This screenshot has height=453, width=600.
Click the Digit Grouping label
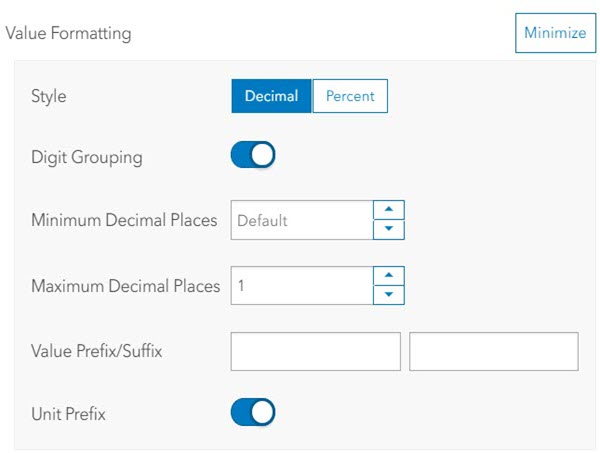(x=87, y=157)
